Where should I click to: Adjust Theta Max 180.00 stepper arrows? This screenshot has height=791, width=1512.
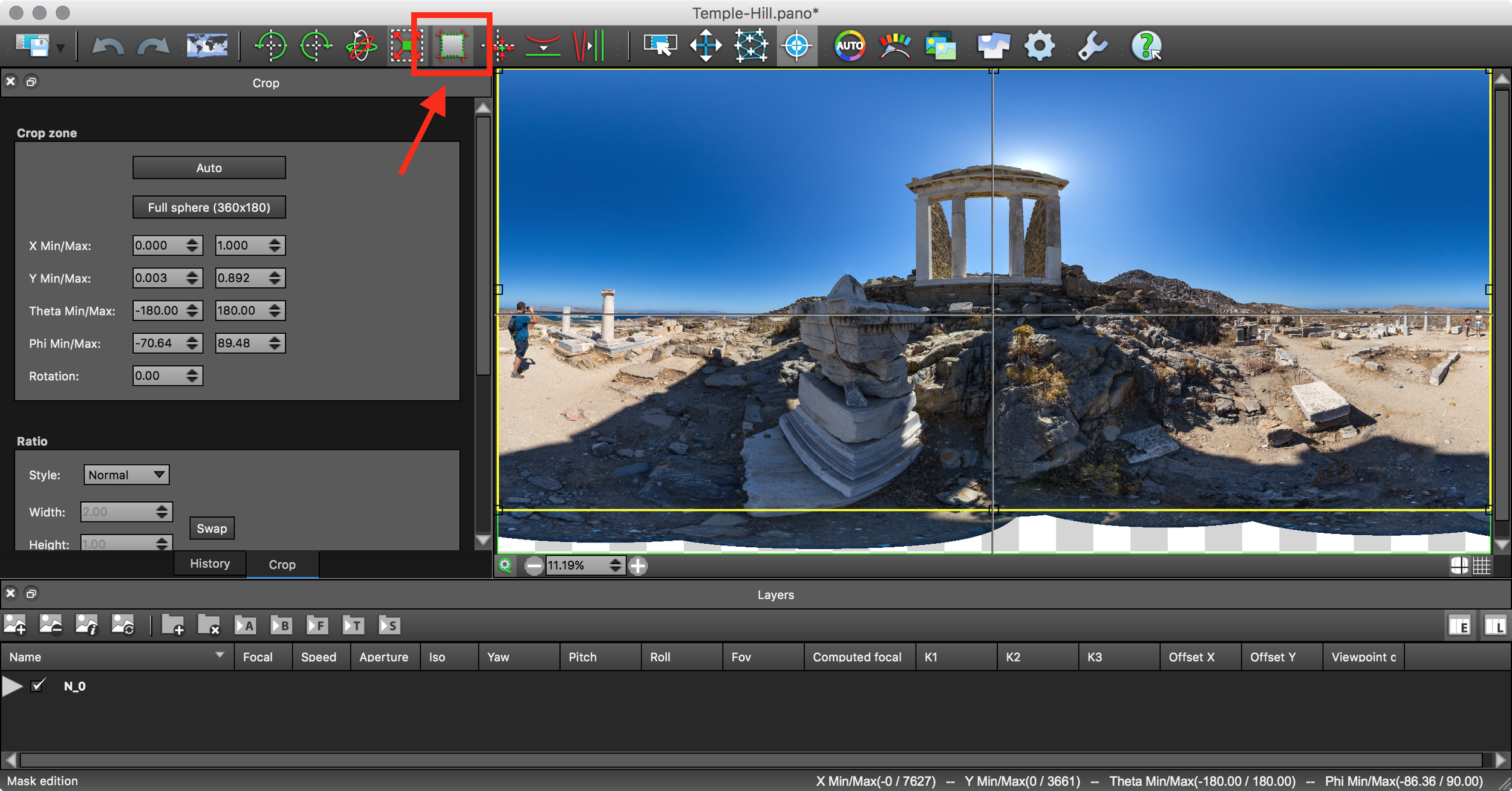coord(275,310)
